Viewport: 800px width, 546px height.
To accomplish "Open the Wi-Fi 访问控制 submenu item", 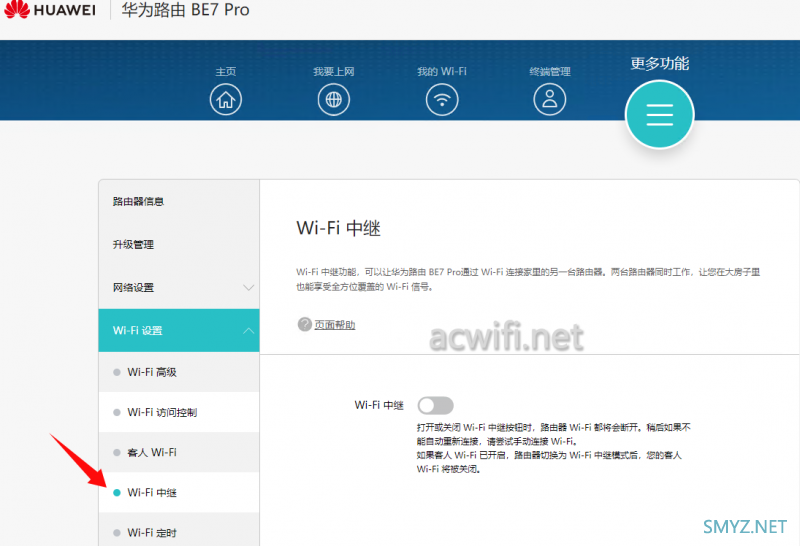I will click(x=179, y=412).
